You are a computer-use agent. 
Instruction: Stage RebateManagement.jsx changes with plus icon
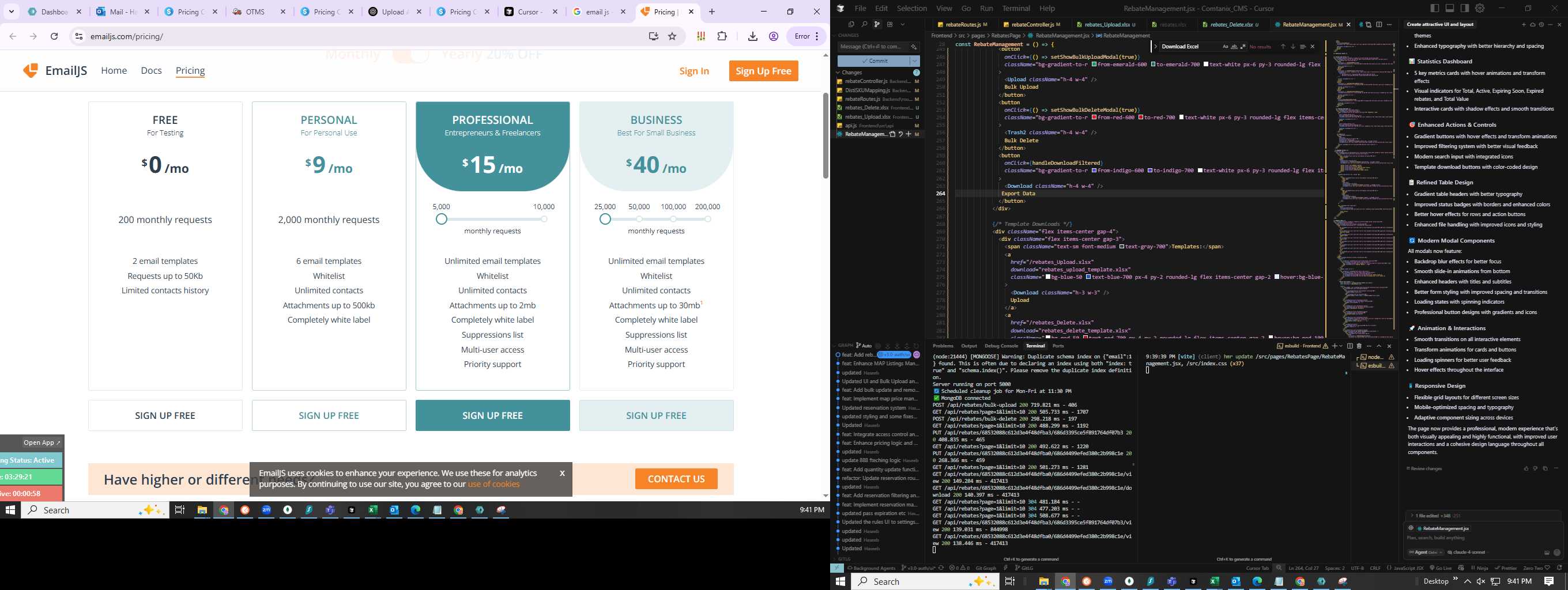(x=909, y=134)
